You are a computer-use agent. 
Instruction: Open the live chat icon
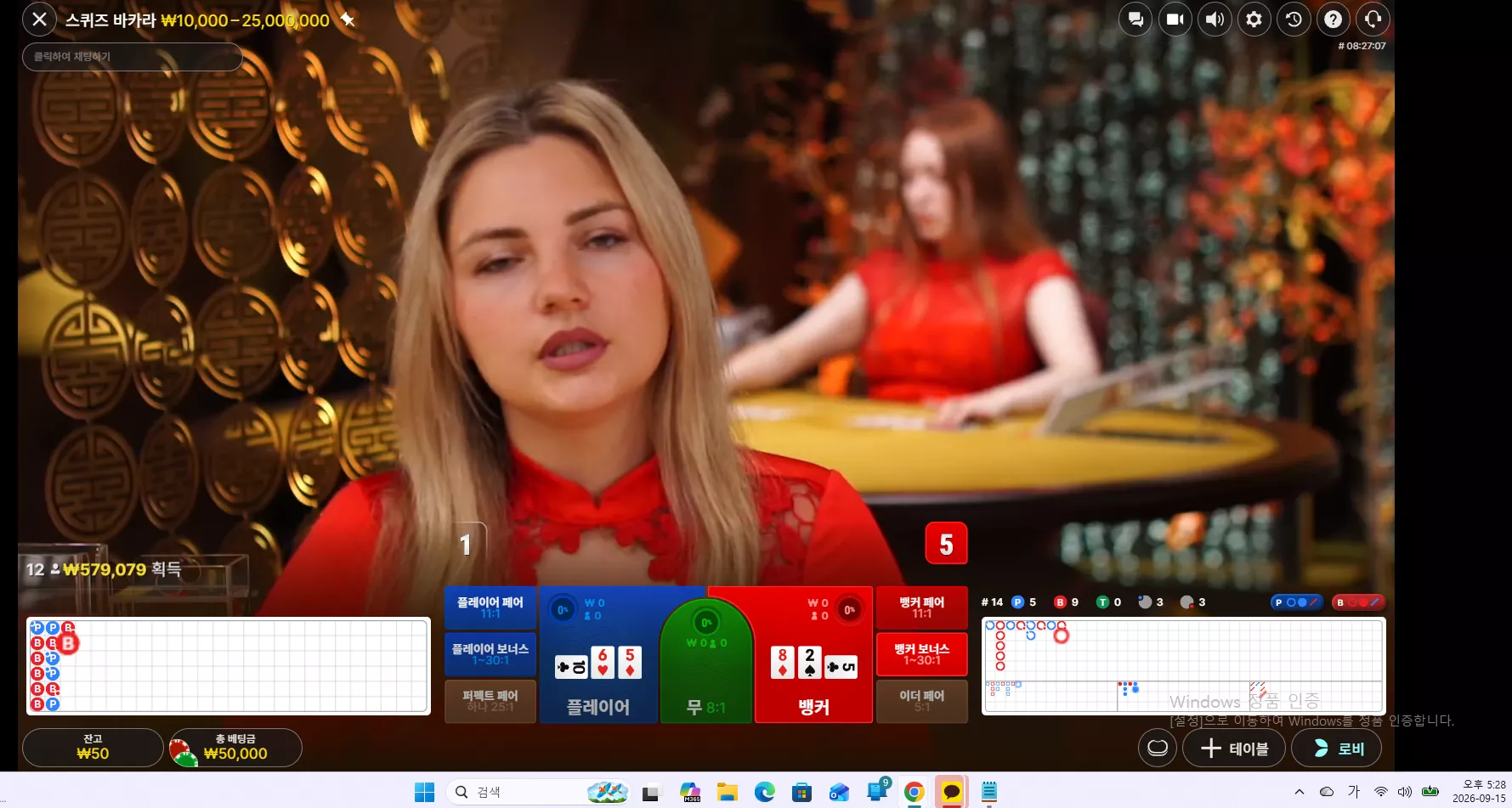click(x=1135, y=19)
